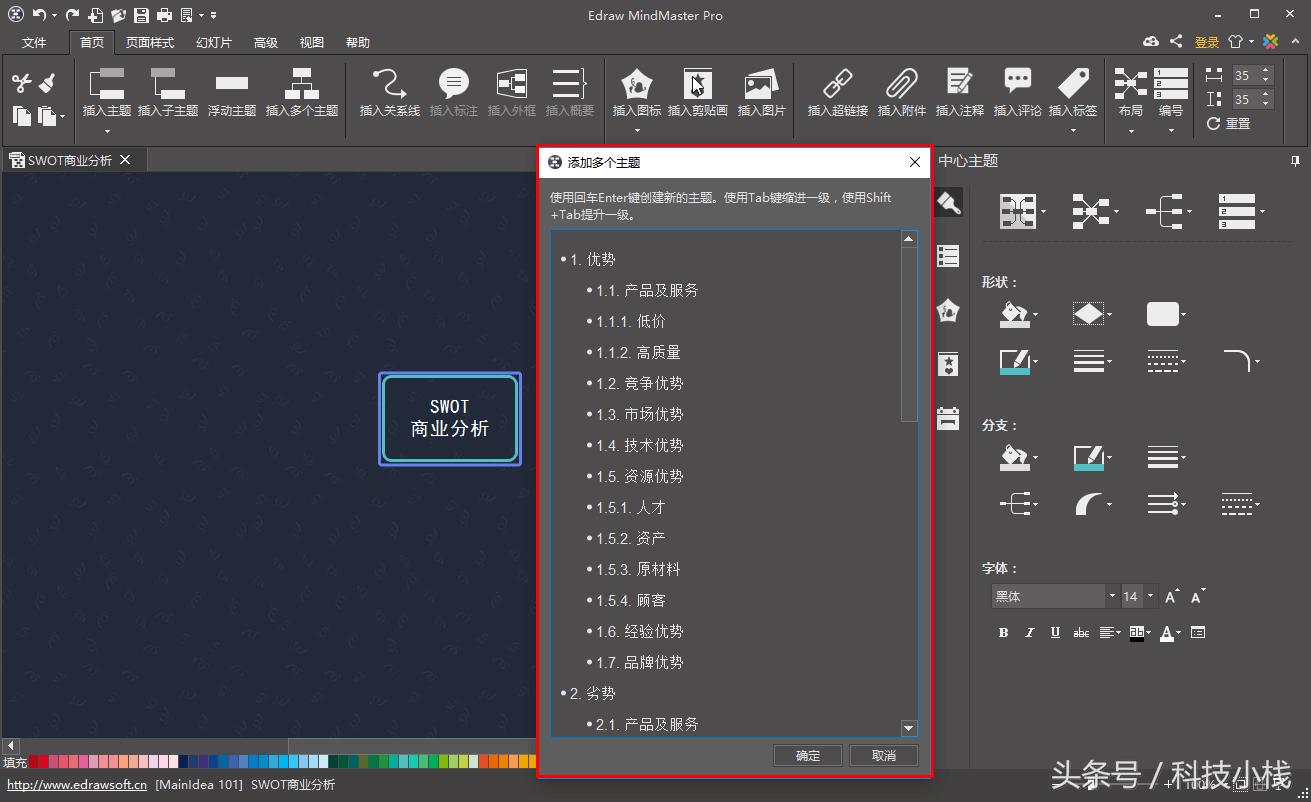
Task: Open the 视图 menu
Action: pos(310,42)
